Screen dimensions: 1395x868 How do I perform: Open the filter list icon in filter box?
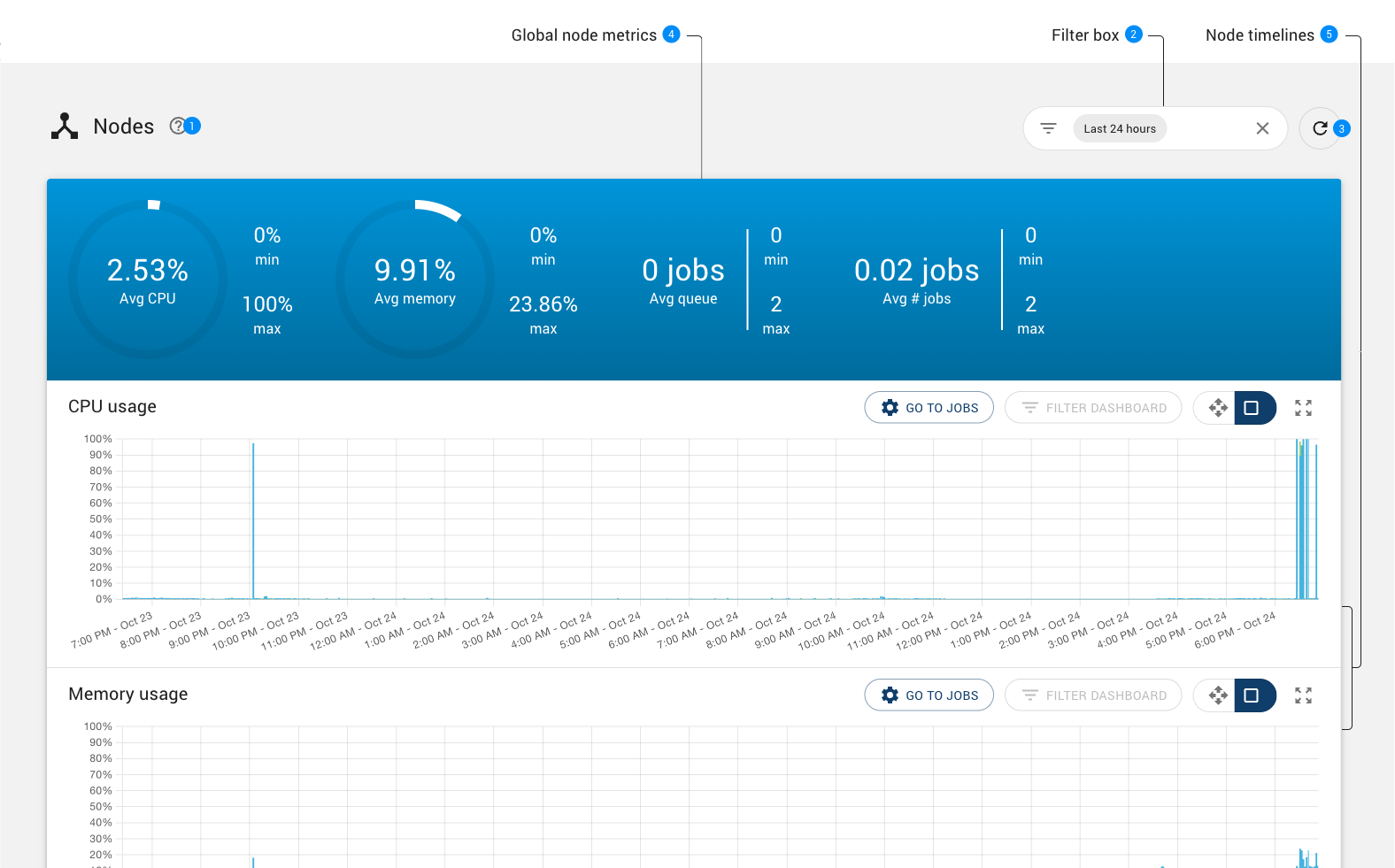click(x=1048, y=128)
